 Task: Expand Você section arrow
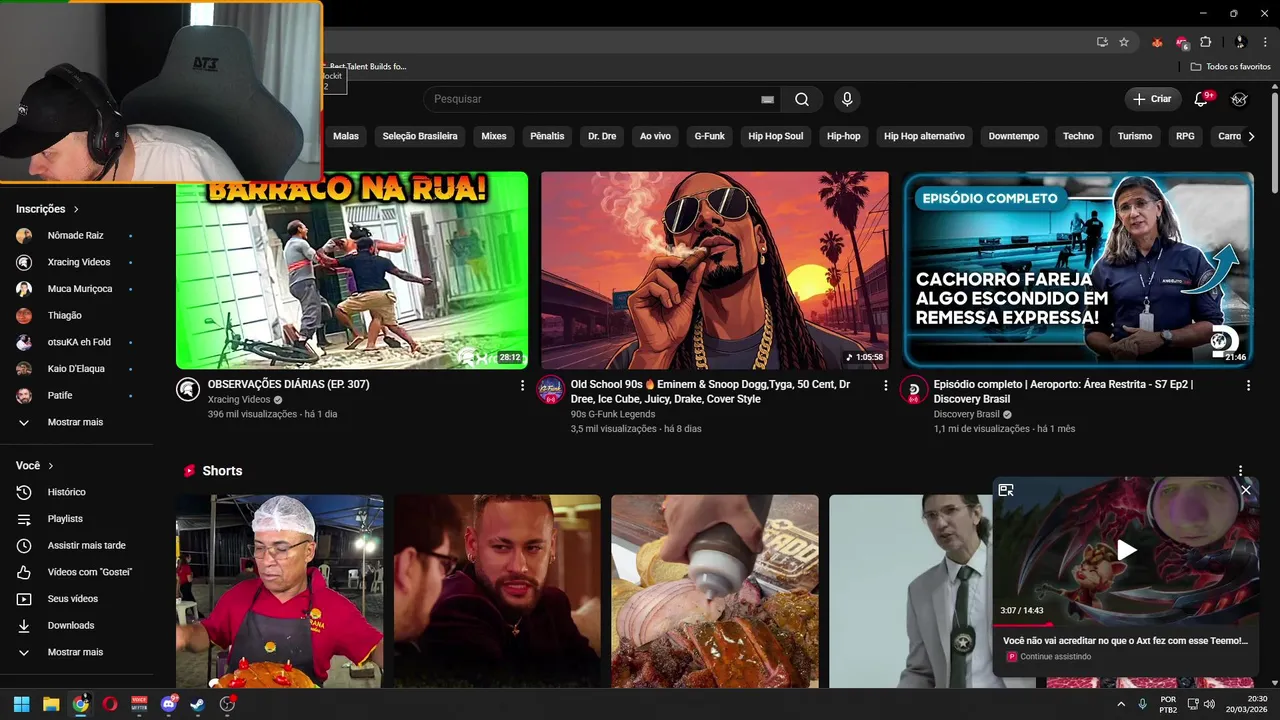coord(51,466)
